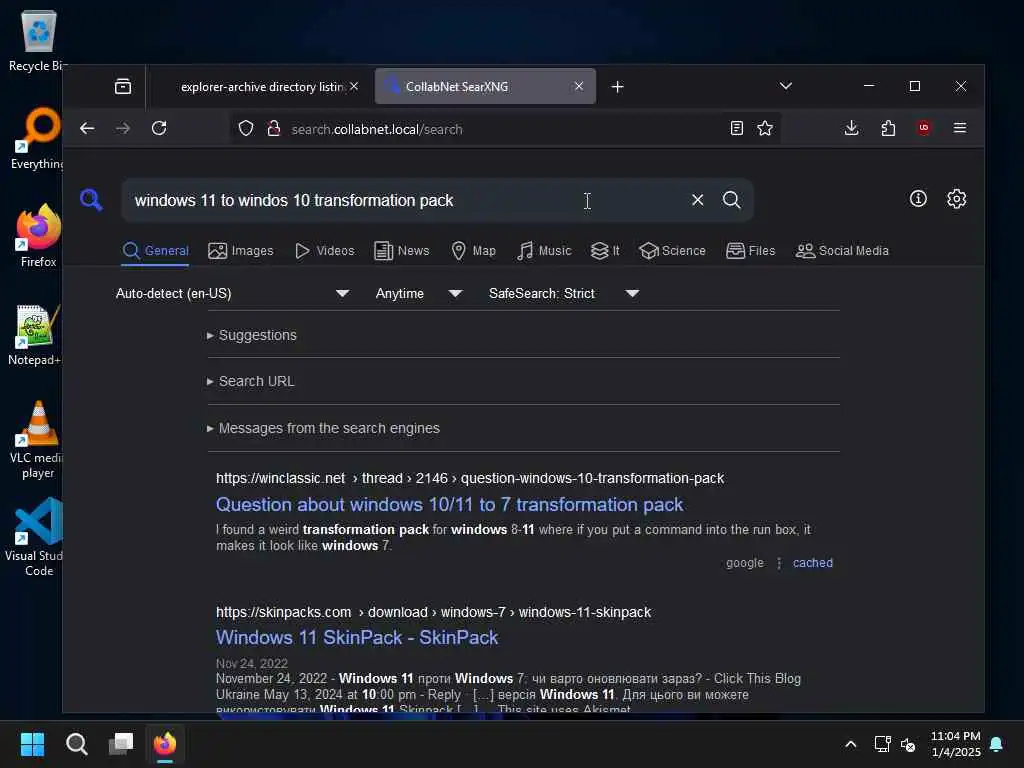The width and height of the screenshot is (1024, 768).
Task: Bookmark this page with star icon
Action: pos(765,128)
